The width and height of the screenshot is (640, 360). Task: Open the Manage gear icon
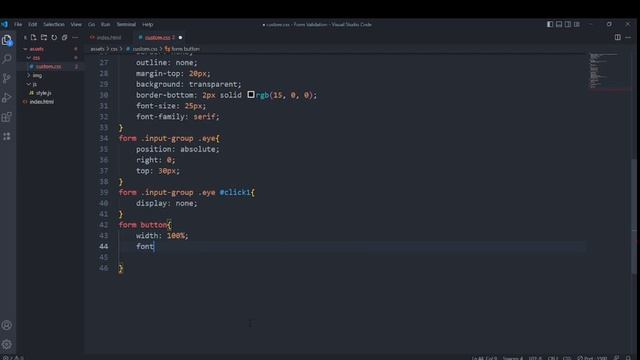pos(7,344)
